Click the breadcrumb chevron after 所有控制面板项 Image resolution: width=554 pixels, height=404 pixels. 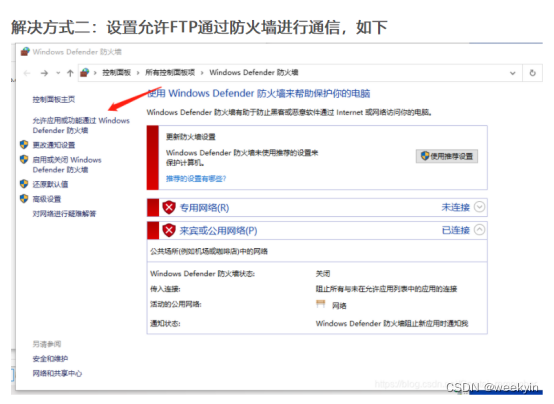coord(202,73)
